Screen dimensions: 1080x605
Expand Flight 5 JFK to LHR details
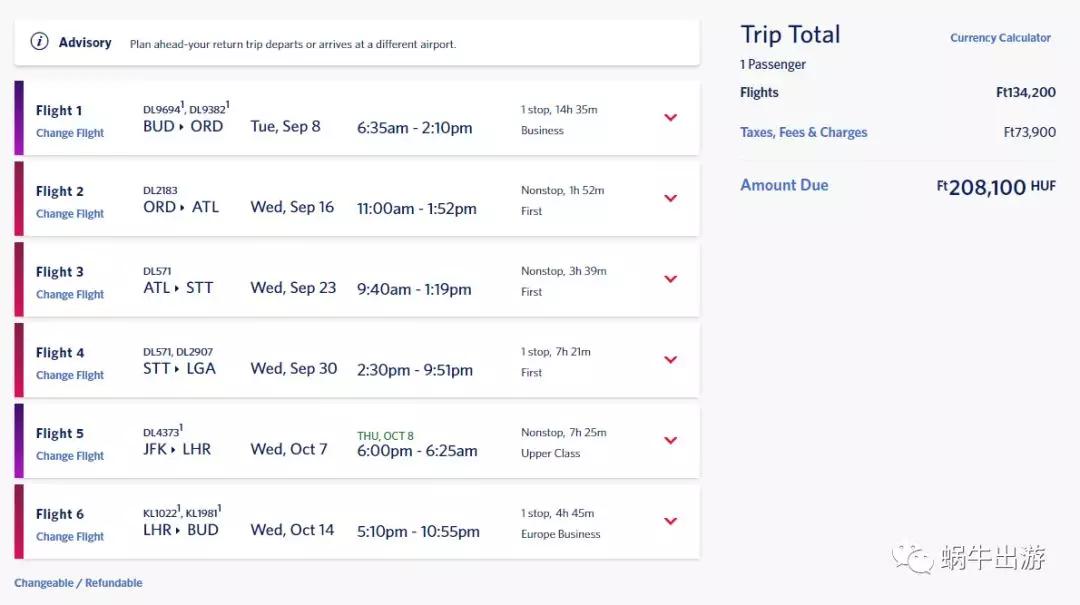pyautogui.click(x=671, y=441)
